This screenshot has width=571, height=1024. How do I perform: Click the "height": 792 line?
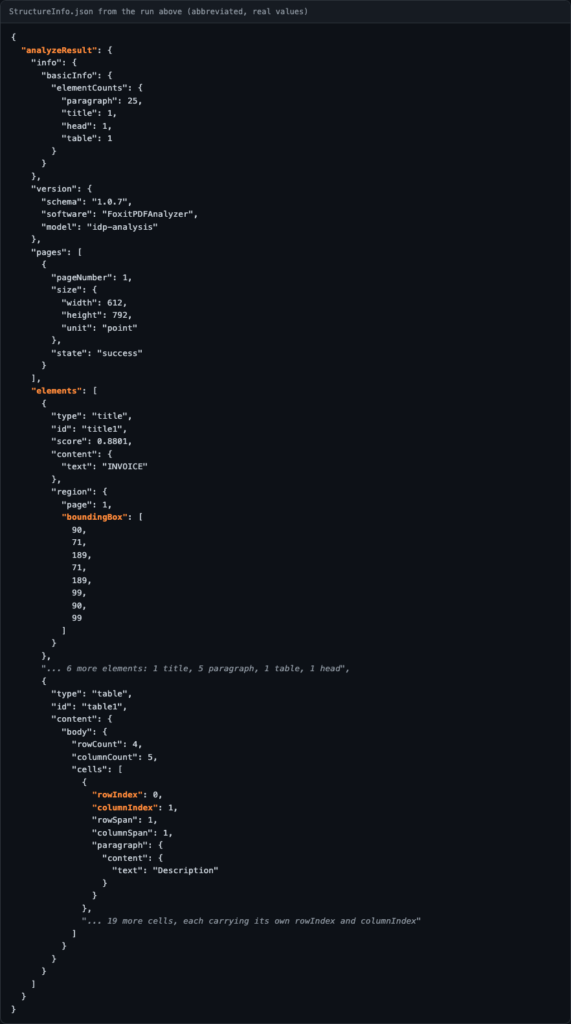pos(97,315)
